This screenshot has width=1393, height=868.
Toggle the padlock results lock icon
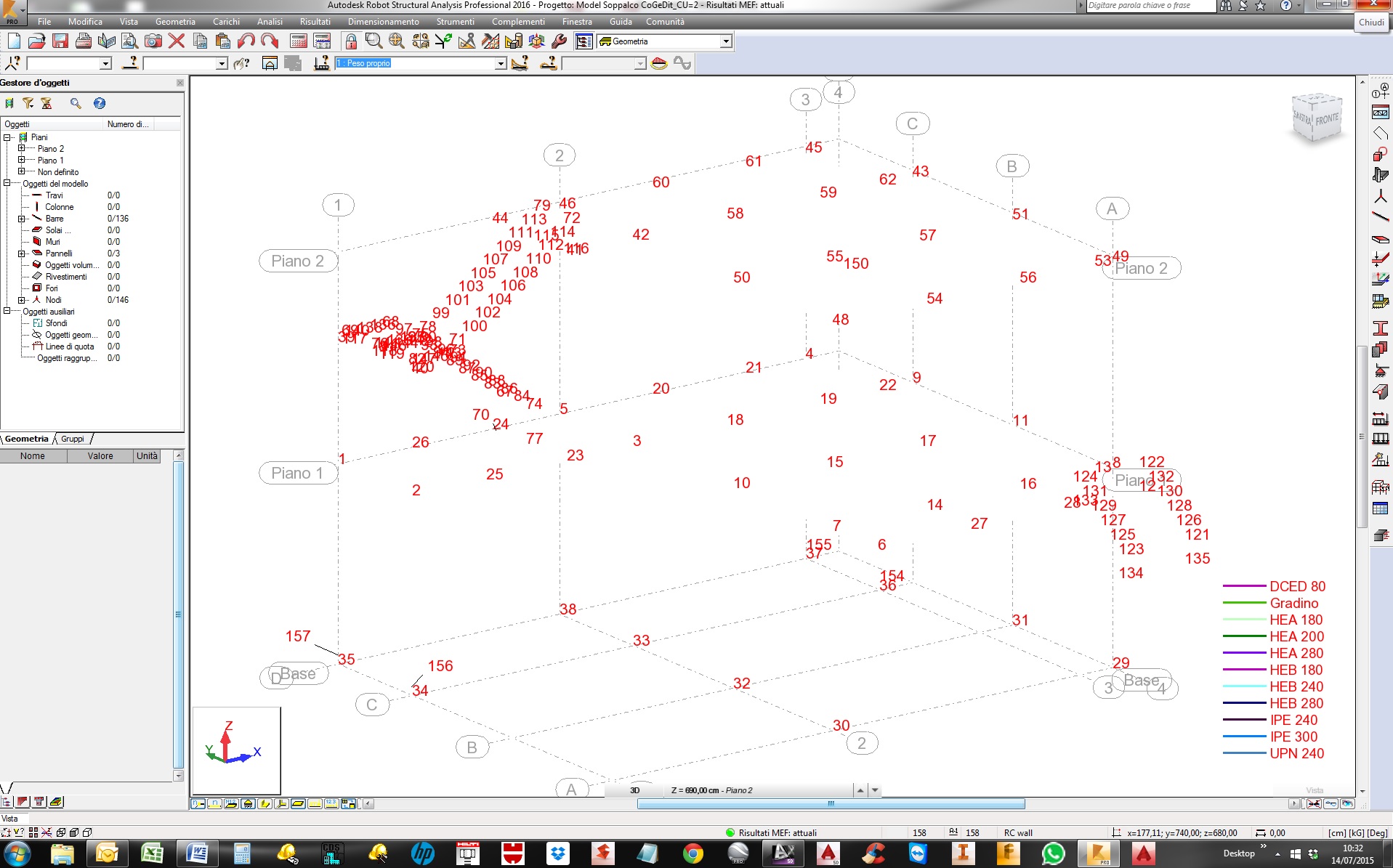[351, 41]
